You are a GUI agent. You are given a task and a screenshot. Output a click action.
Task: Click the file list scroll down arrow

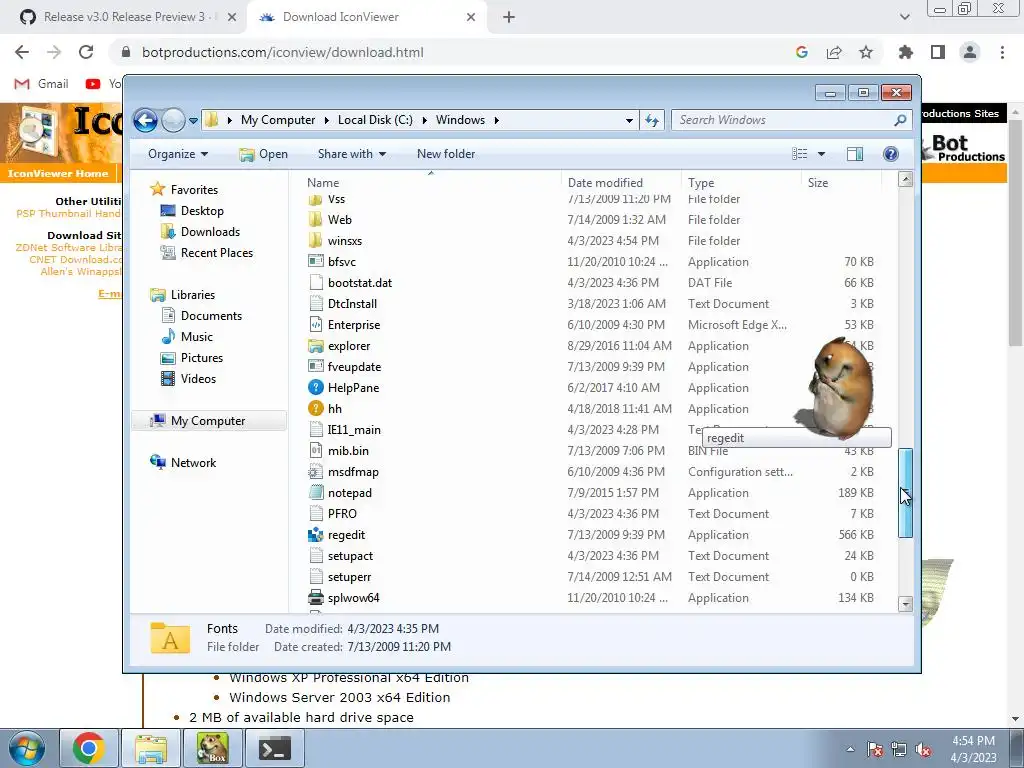tap(905, 604)
